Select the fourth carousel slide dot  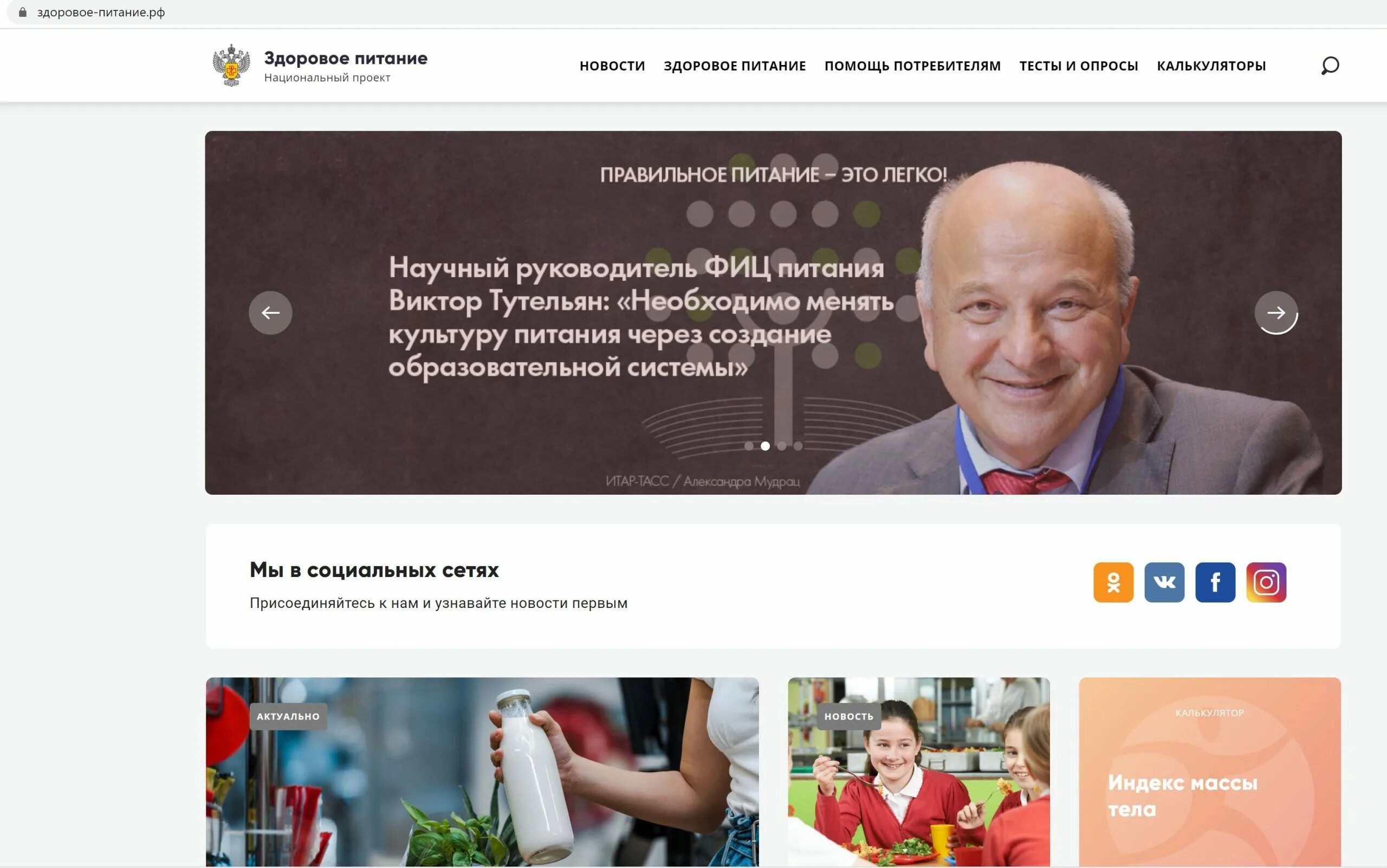tap(798, 446)
